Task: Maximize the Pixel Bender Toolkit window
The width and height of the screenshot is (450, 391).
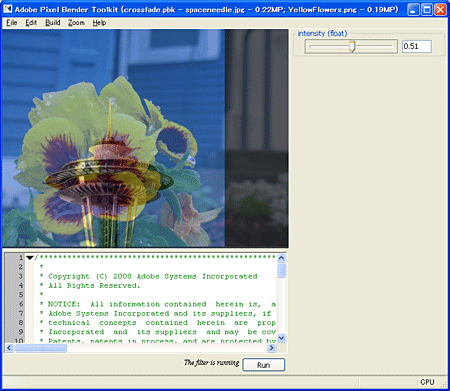Action: (427, 9)
